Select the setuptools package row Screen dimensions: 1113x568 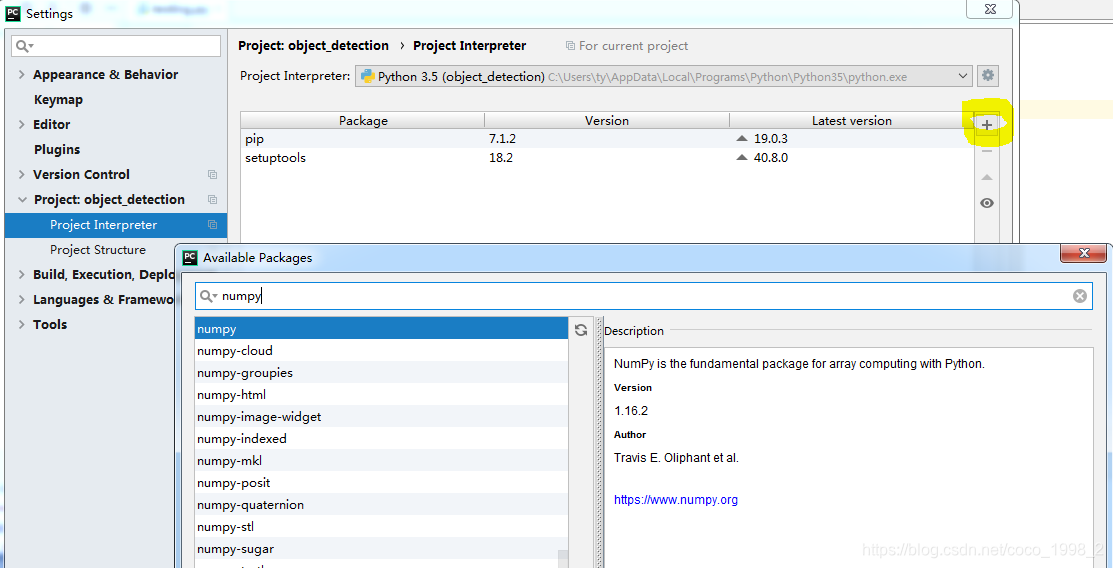607,158
